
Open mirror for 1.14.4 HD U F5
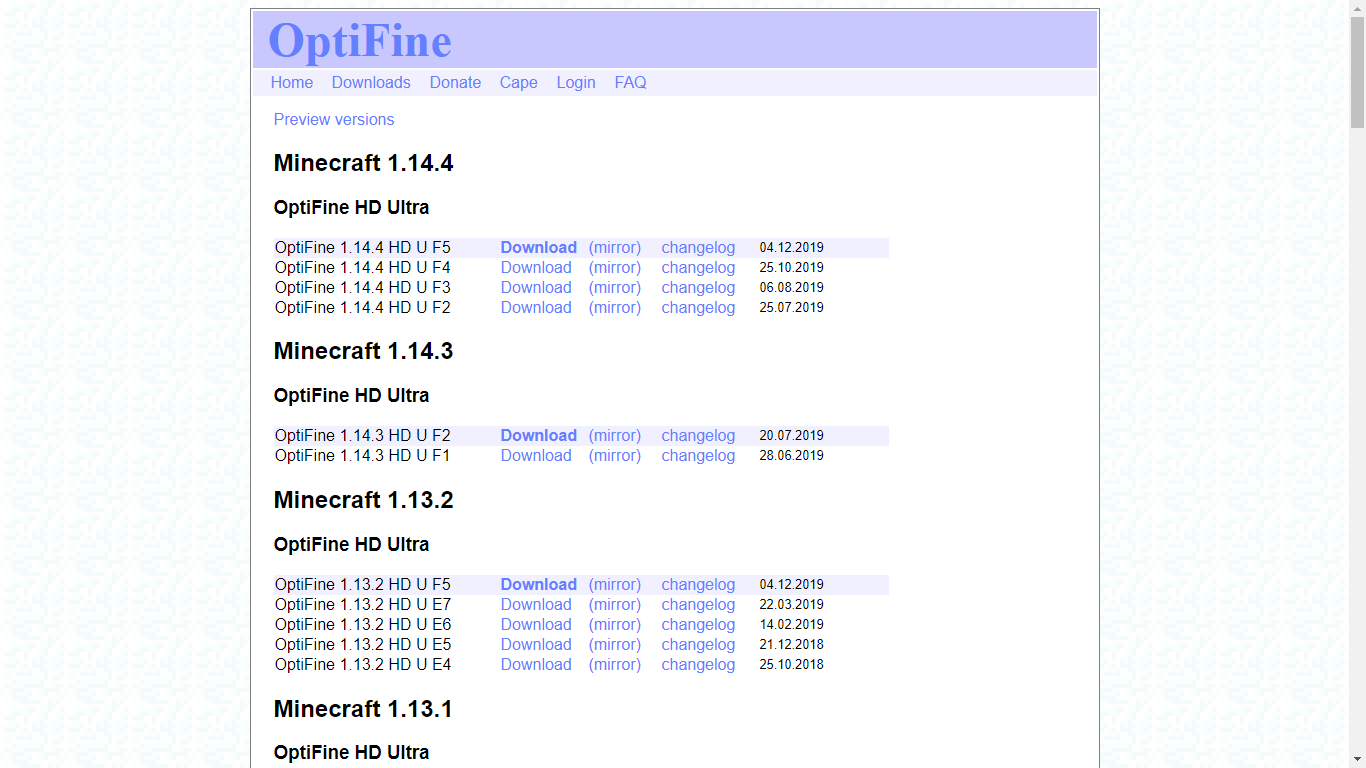pos(615,248)
